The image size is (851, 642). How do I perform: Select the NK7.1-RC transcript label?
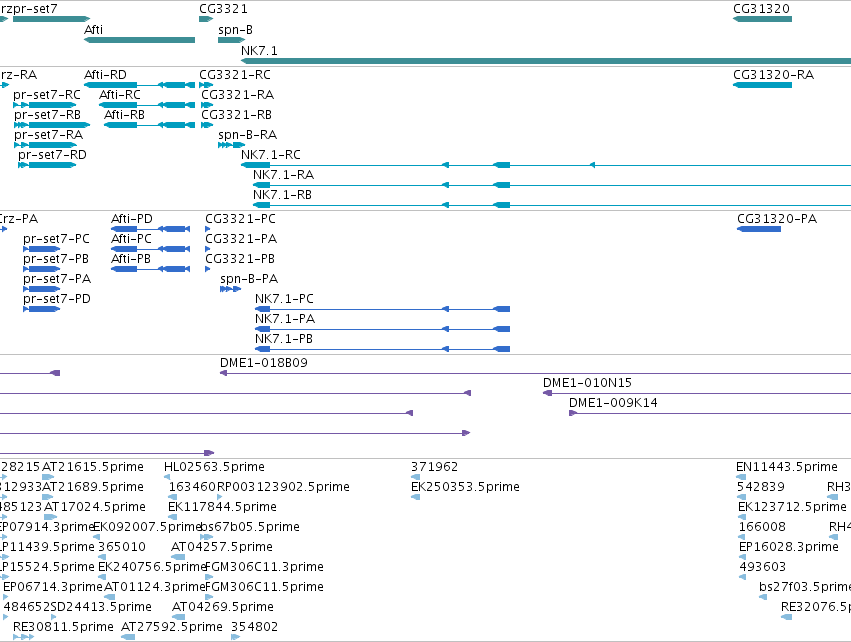(x=271, y=155)
